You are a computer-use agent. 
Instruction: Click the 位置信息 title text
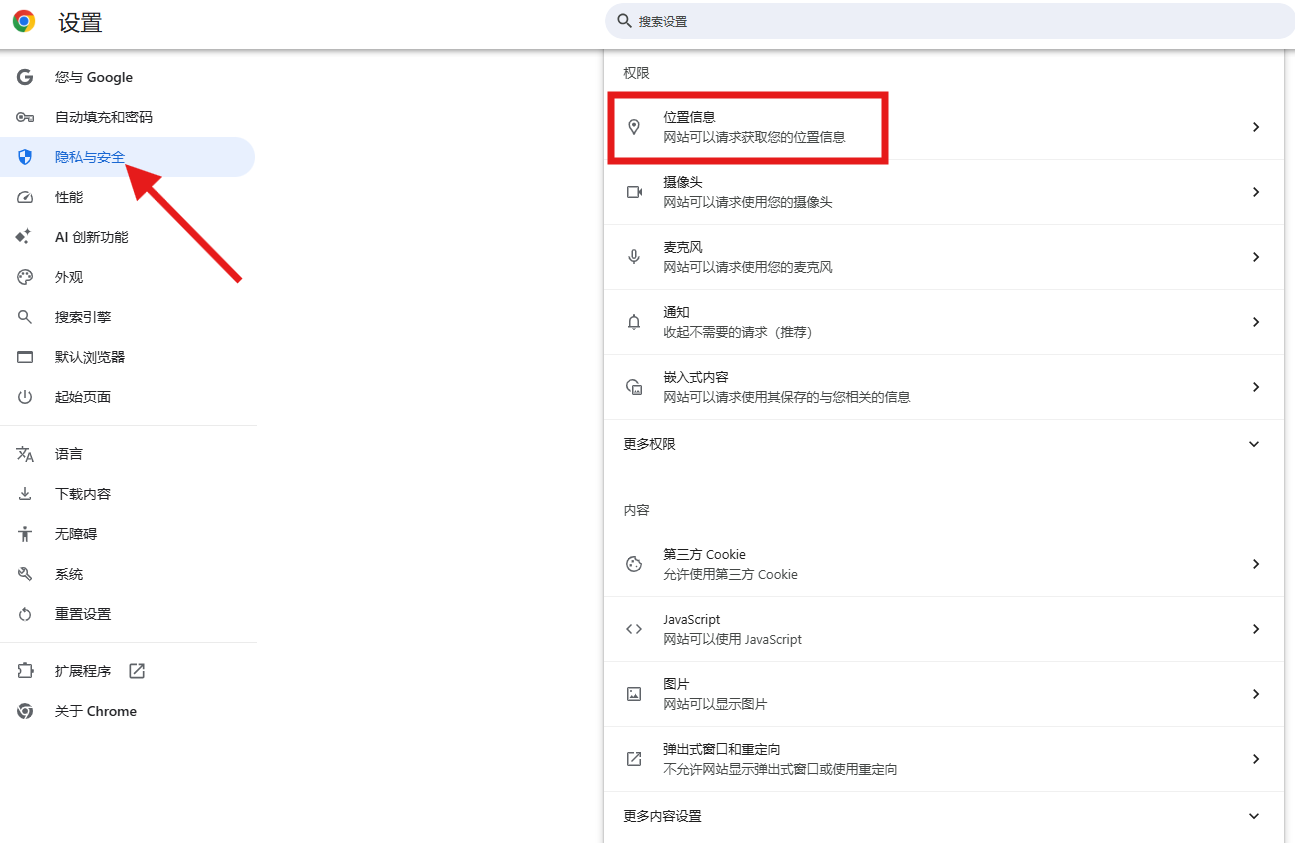(x=689, y=117)
